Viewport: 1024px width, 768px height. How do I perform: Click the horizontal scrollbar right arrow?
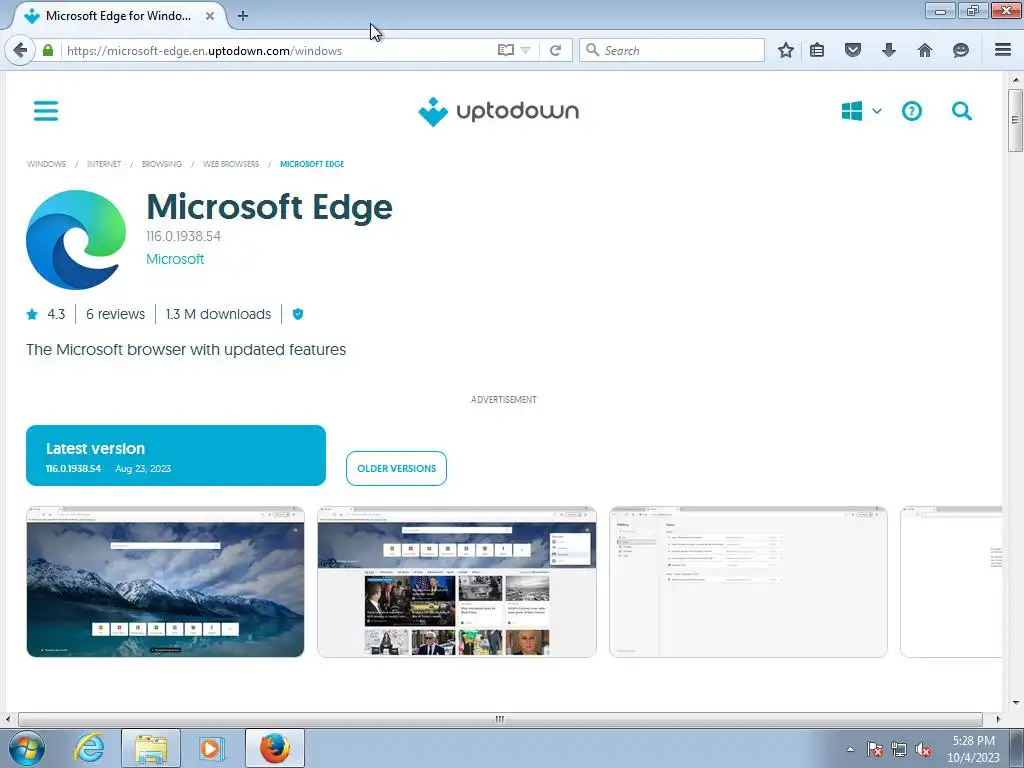click(x=998, y=719)
